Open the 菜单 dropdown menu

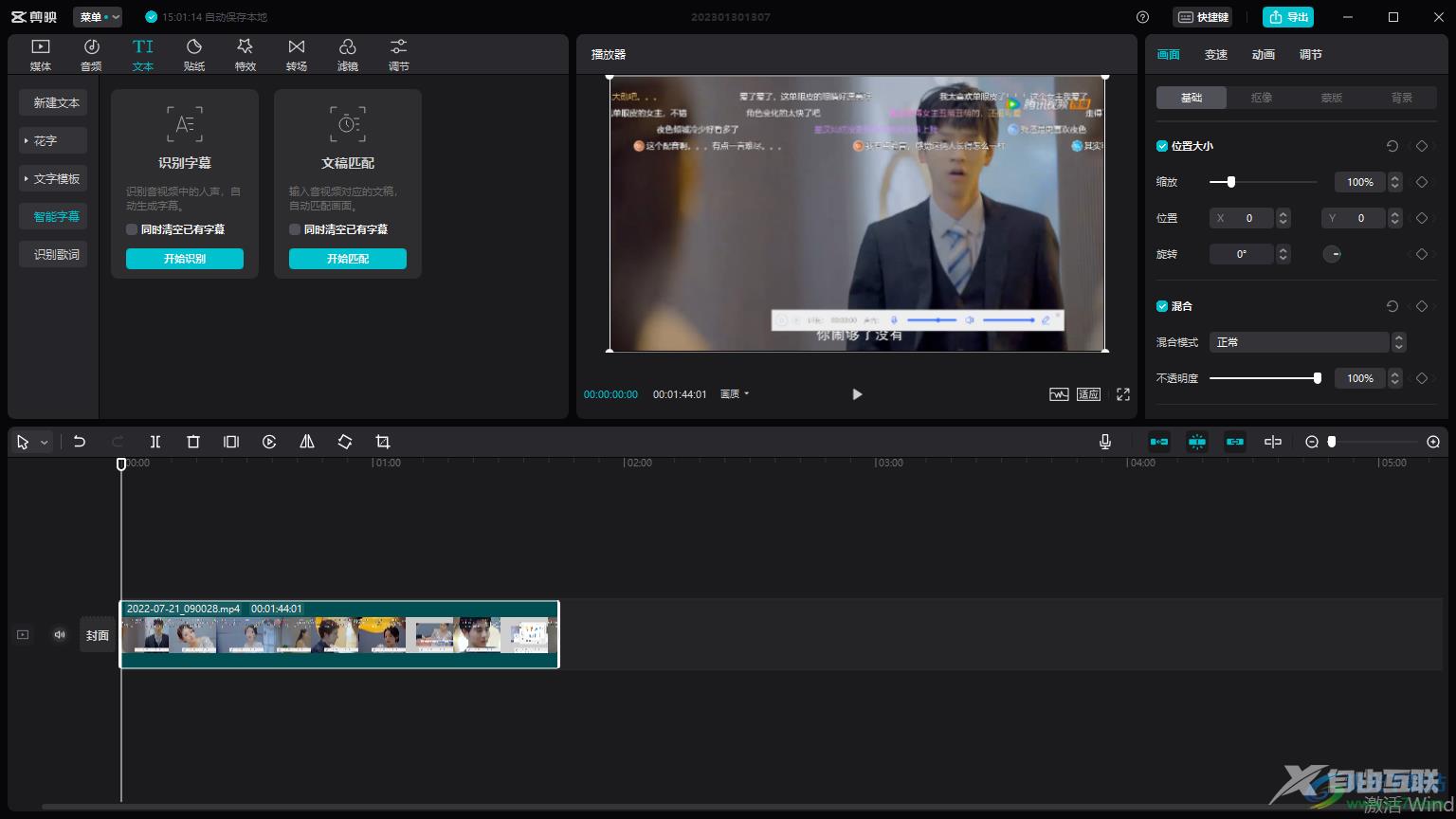point(99,17)
